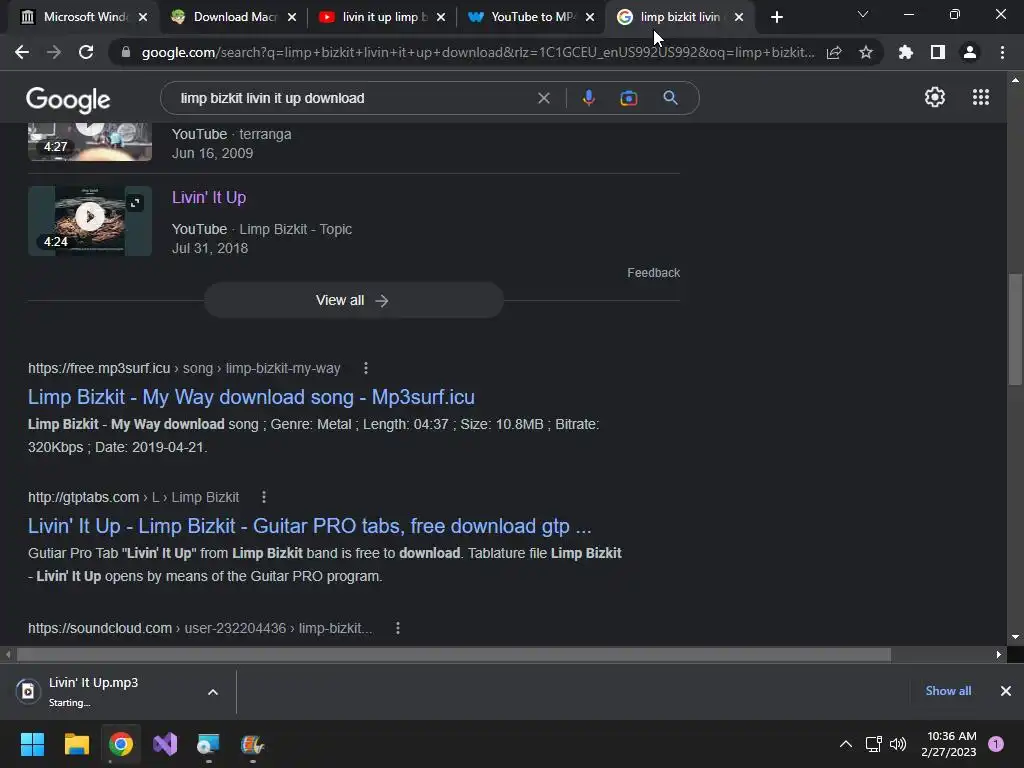Open Livin' It Up video link
Image resolution: width=1024 pixels, height=768 pixels.
[x=209, y=197]
